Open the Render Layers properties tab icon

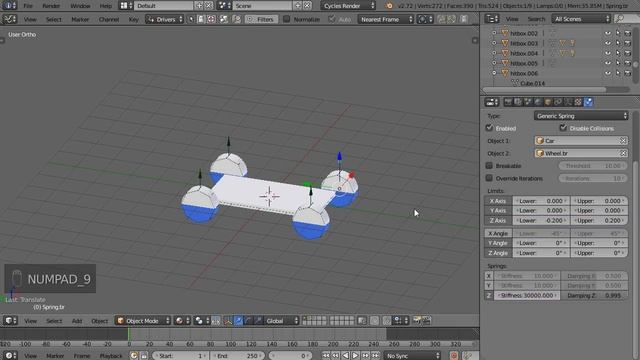point(518,102)
